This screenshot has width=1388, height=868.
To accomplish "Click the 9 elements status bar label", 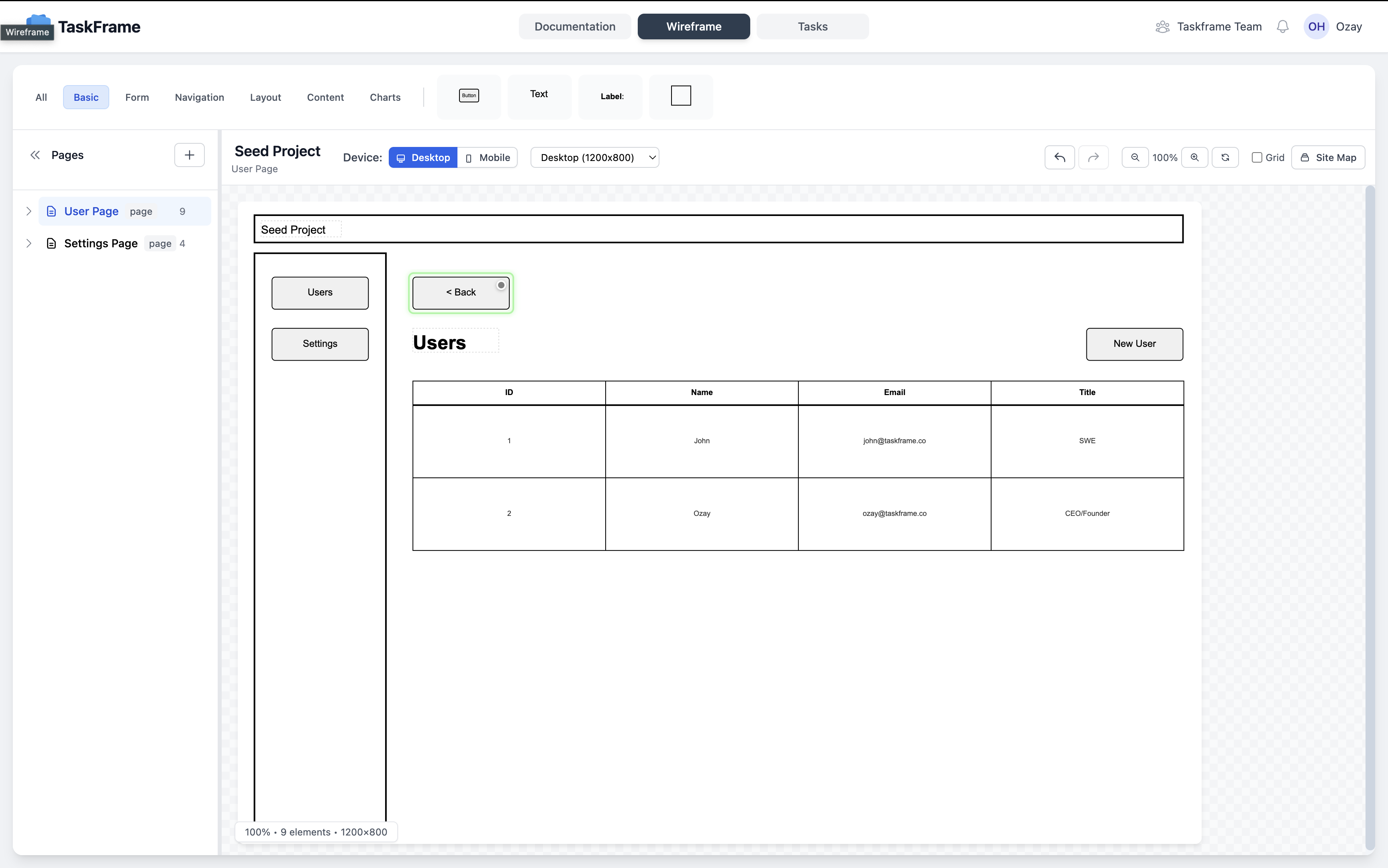I will pyautogui.click(x=306, y=832).
